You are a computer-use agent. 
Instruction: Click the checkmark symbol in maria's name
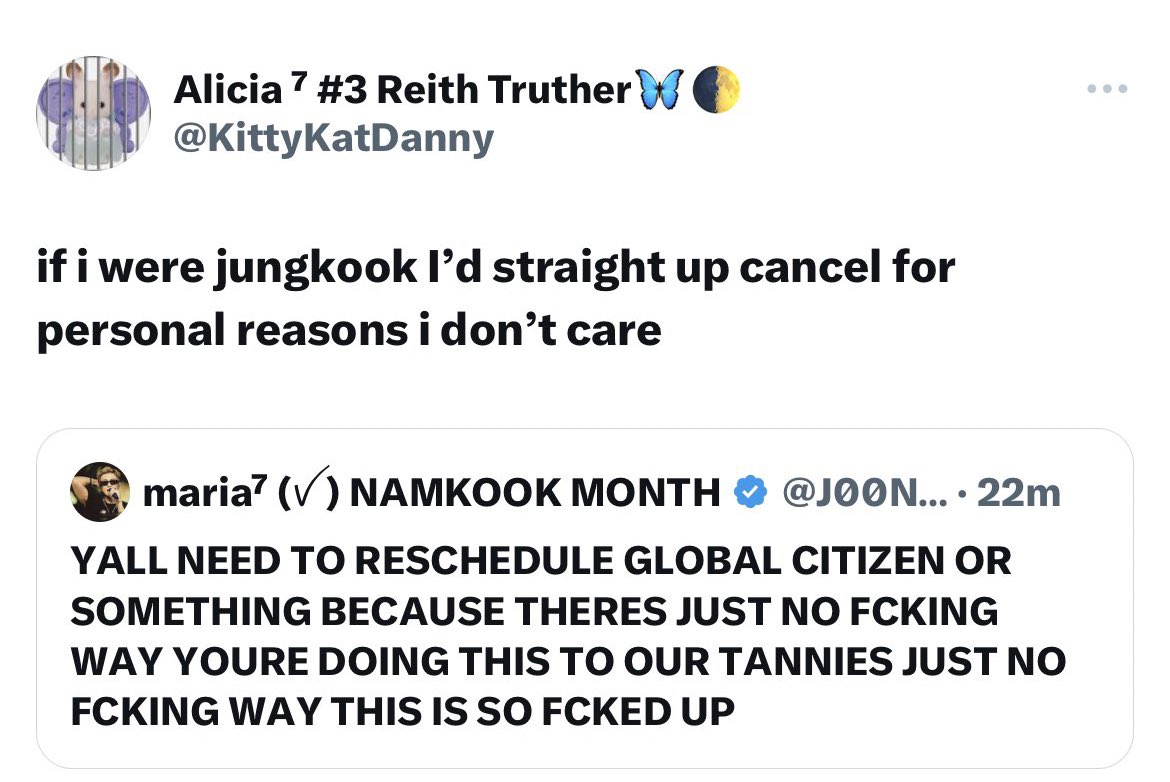pyautogui.click(x=313, y=492)
